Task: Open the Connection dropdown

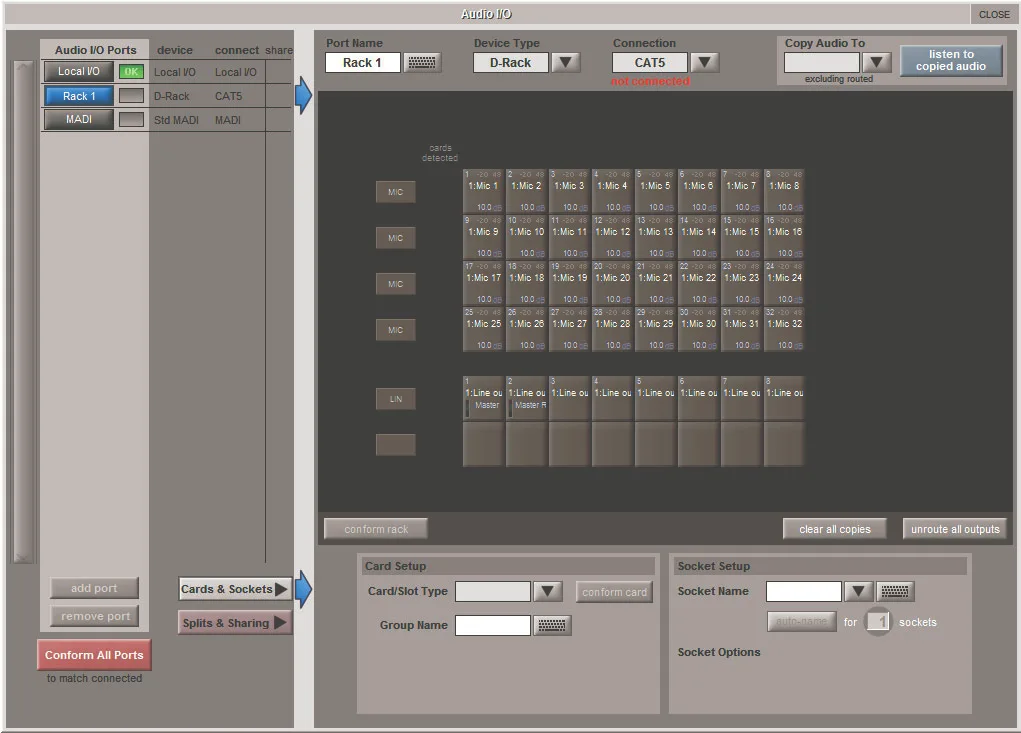Action: (x=704, y=62)
